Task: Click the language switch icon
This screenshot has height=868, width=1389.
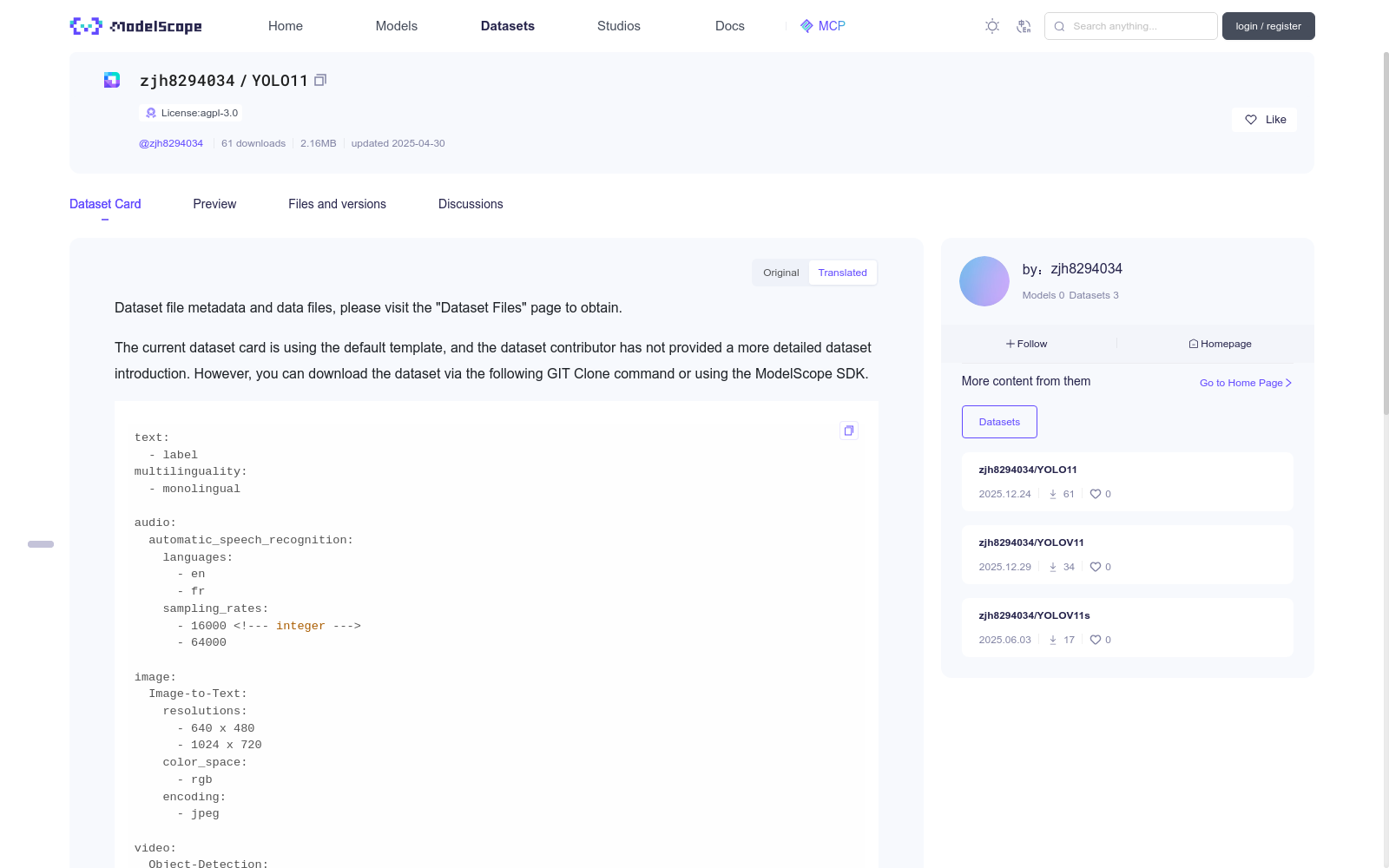Action: pos(1024,26)
